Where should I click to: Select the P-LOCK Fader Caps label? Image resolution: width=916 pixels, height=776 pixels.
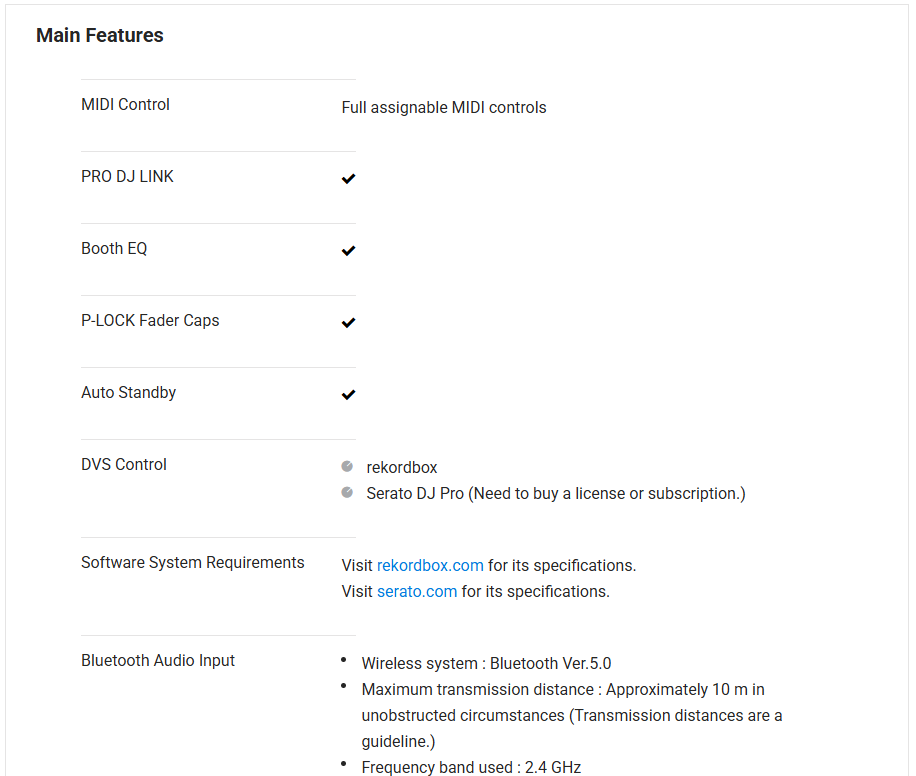pyautogui.click(x=150, y=320)
